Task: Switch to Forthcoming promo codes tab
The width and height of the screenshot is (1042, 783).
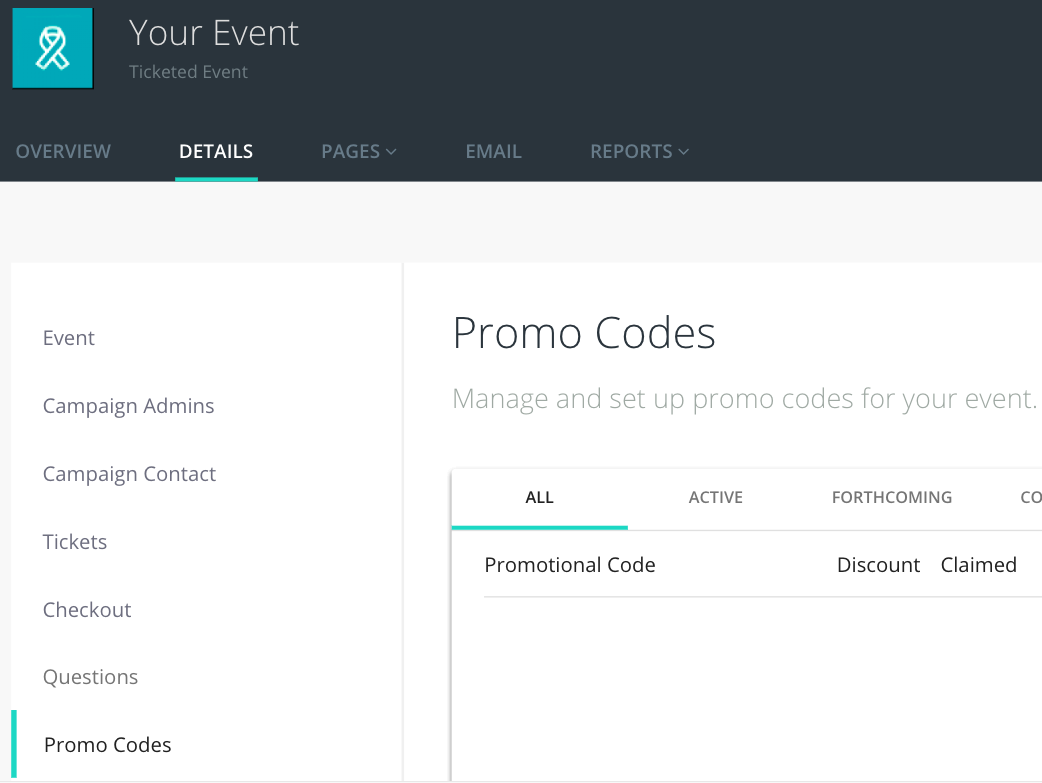Action: (x=891, y=497)
